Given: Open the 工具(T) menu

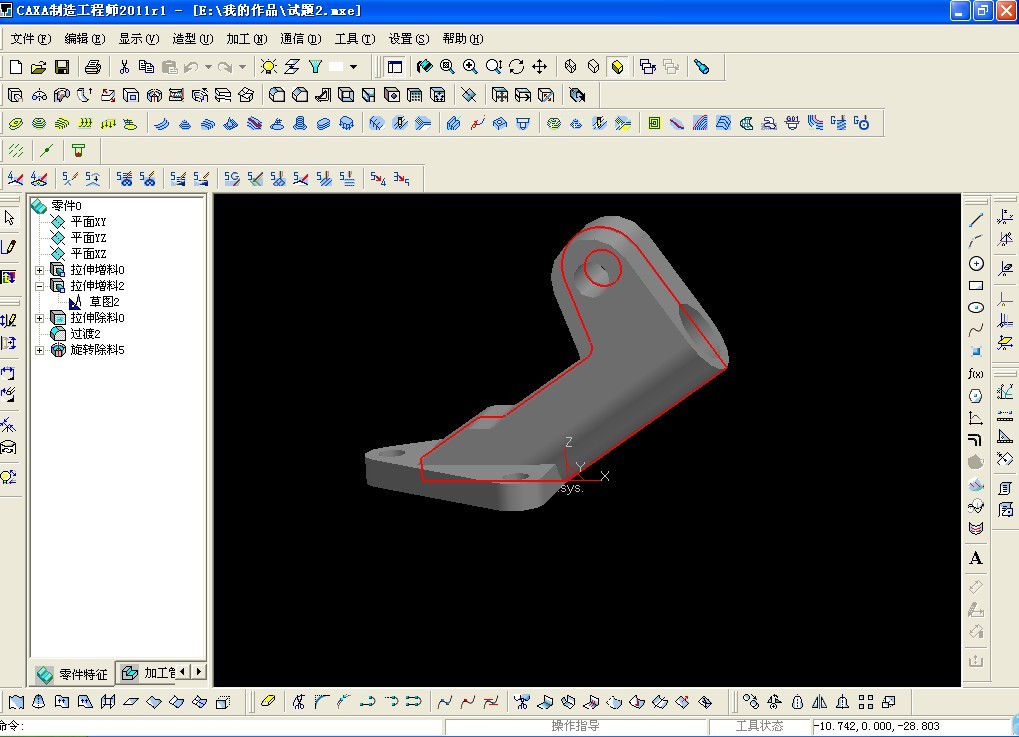Looking at the screenshot, I should pyautogui.click(x=355, y=39).
